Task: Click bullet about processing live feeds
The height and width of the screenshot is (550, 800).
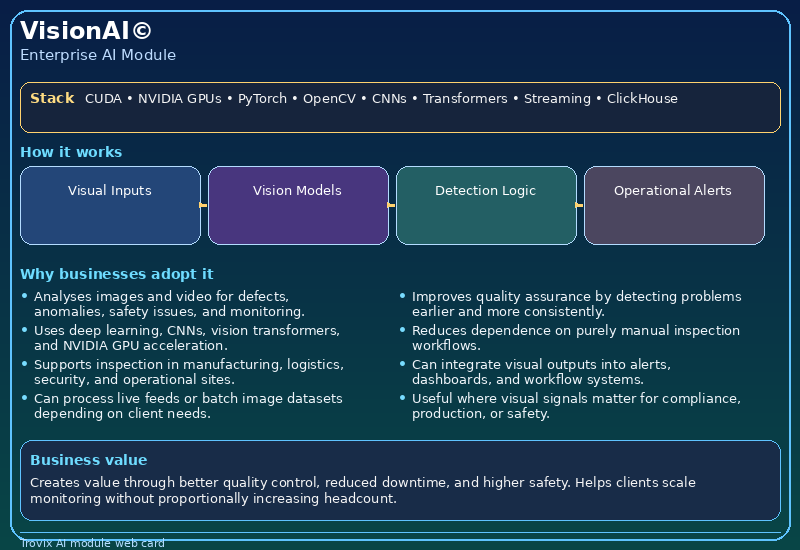Action: pyautogui.click(x=188, y=406)
